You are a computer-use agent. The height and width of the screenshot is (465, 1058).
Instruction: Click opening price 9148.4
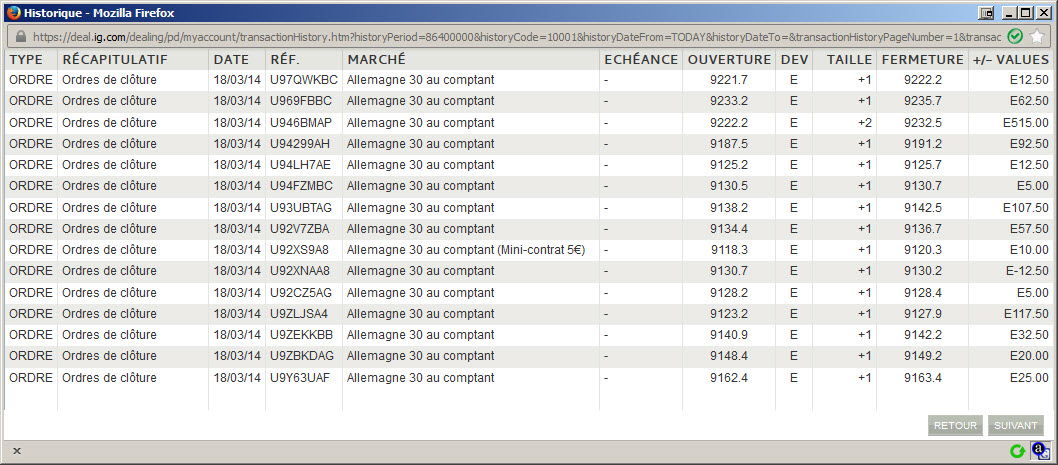tap(729, 356)
